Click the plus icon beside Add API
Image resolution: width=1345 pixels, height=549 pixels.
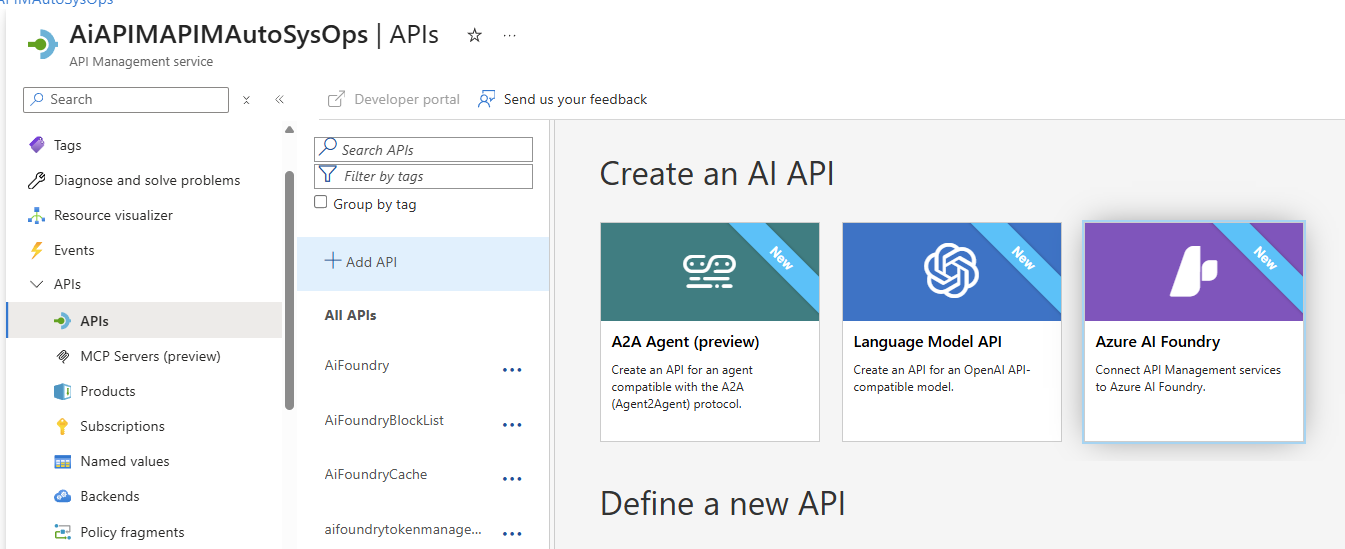[x=333, y=261]
